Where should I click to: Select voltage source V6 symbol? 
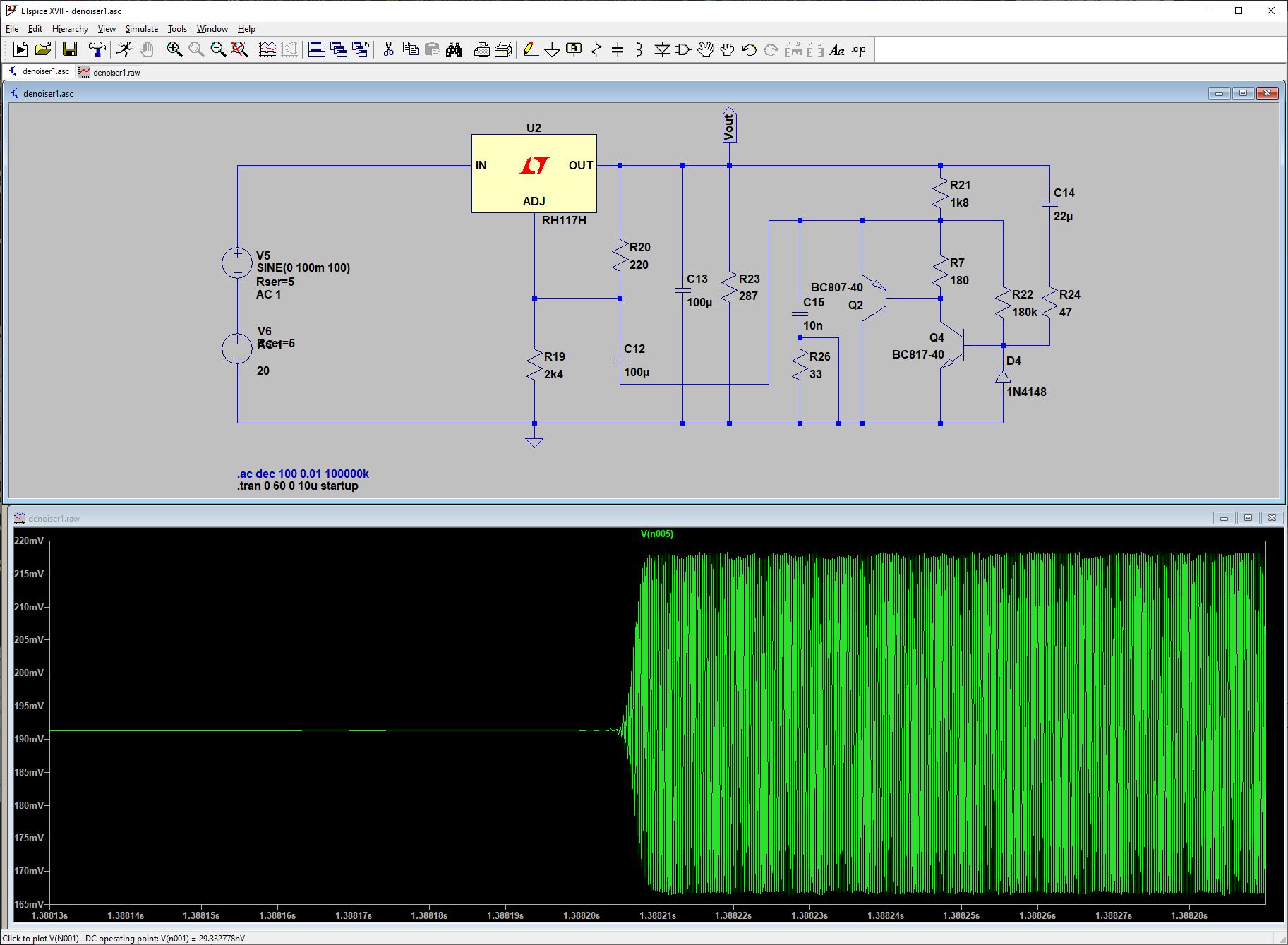237,349
